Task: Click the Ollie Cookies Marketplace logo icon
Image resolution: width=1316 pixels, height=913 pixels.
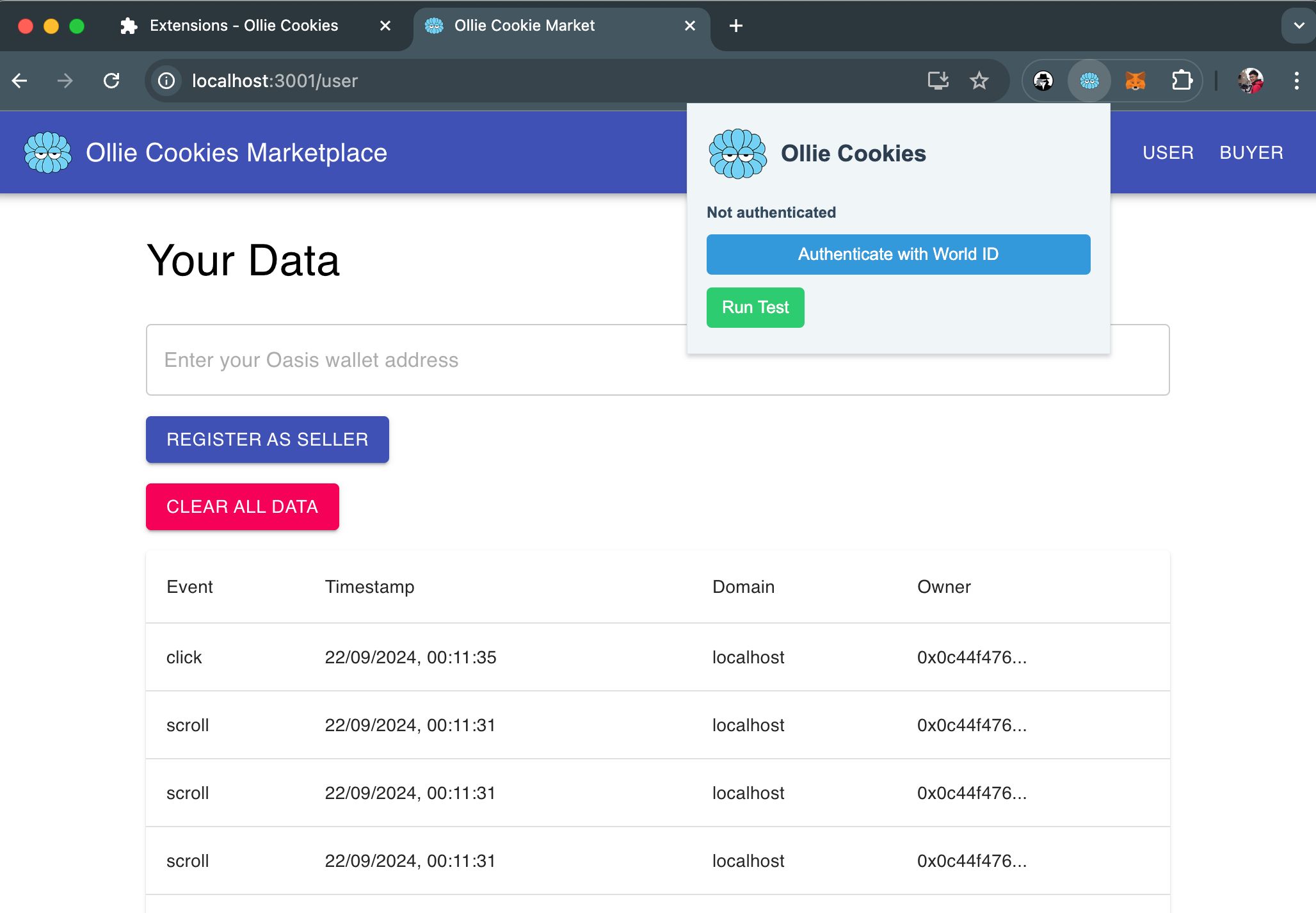Action: (x=47, y=152)
